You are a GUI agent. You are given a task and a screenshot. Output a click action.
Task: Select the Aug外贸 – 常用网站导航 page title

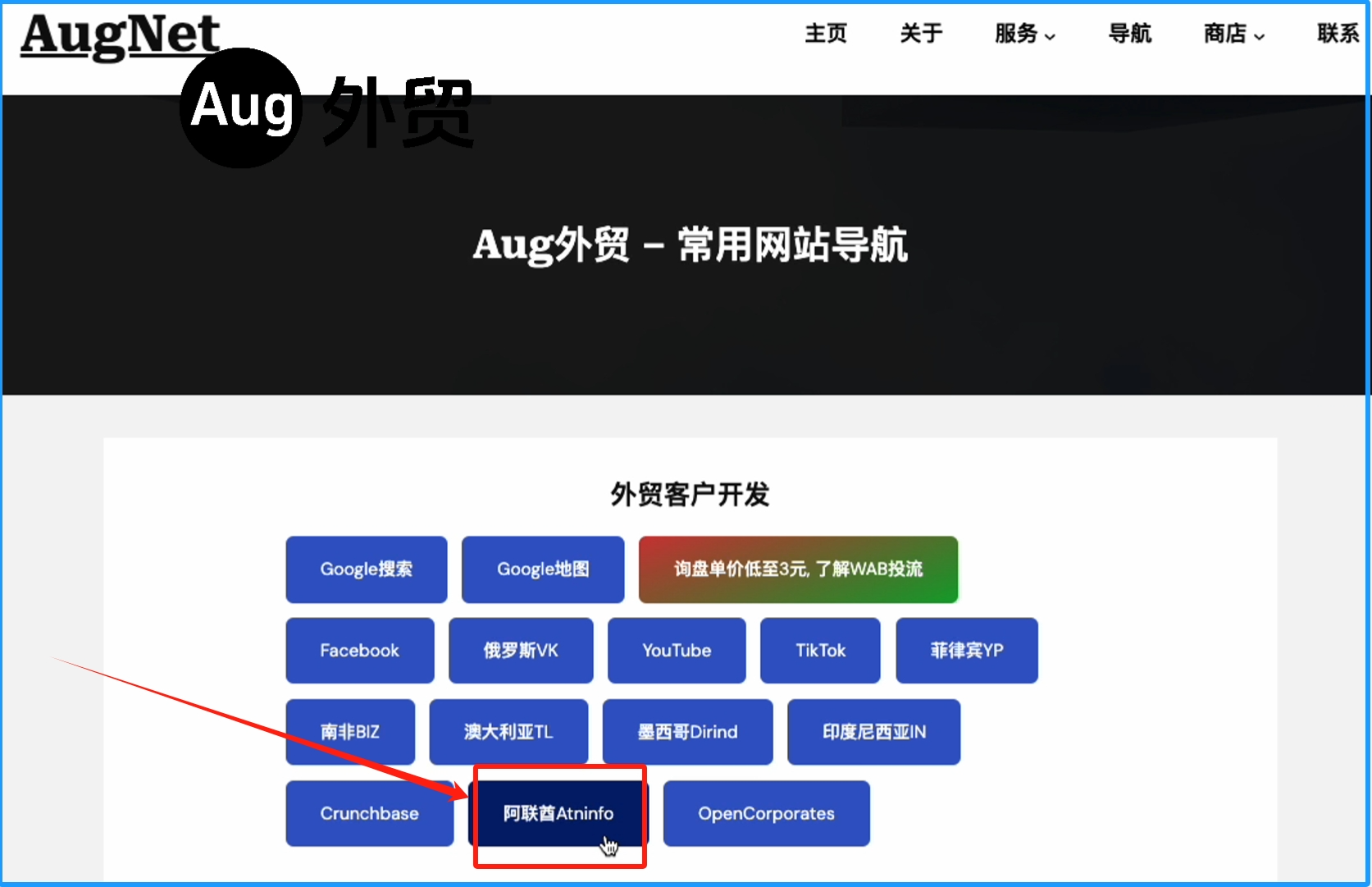coord(691,245)
